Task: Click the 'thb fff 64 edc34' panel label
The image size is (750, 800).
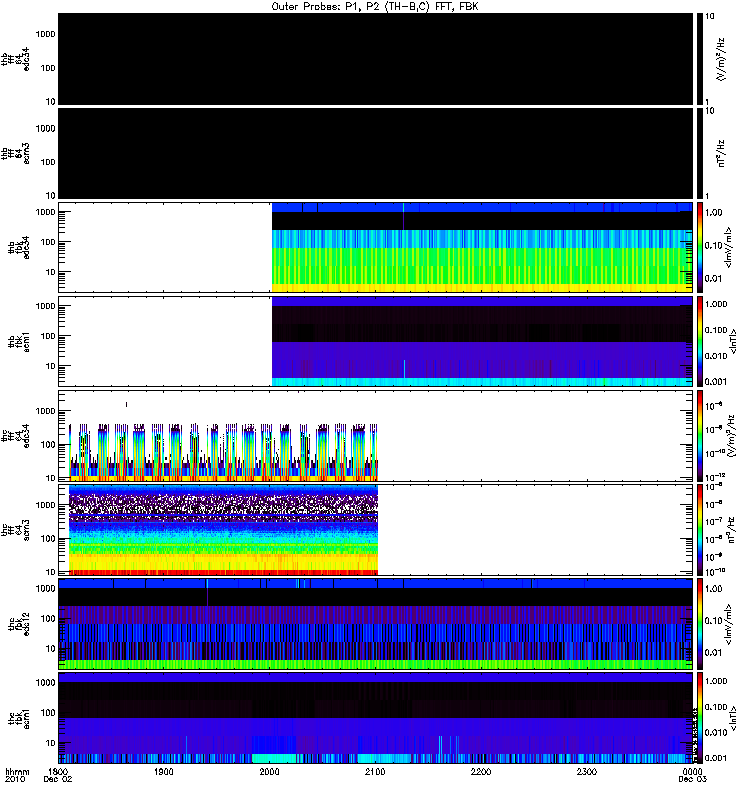Action: click(x=15, y=59)
